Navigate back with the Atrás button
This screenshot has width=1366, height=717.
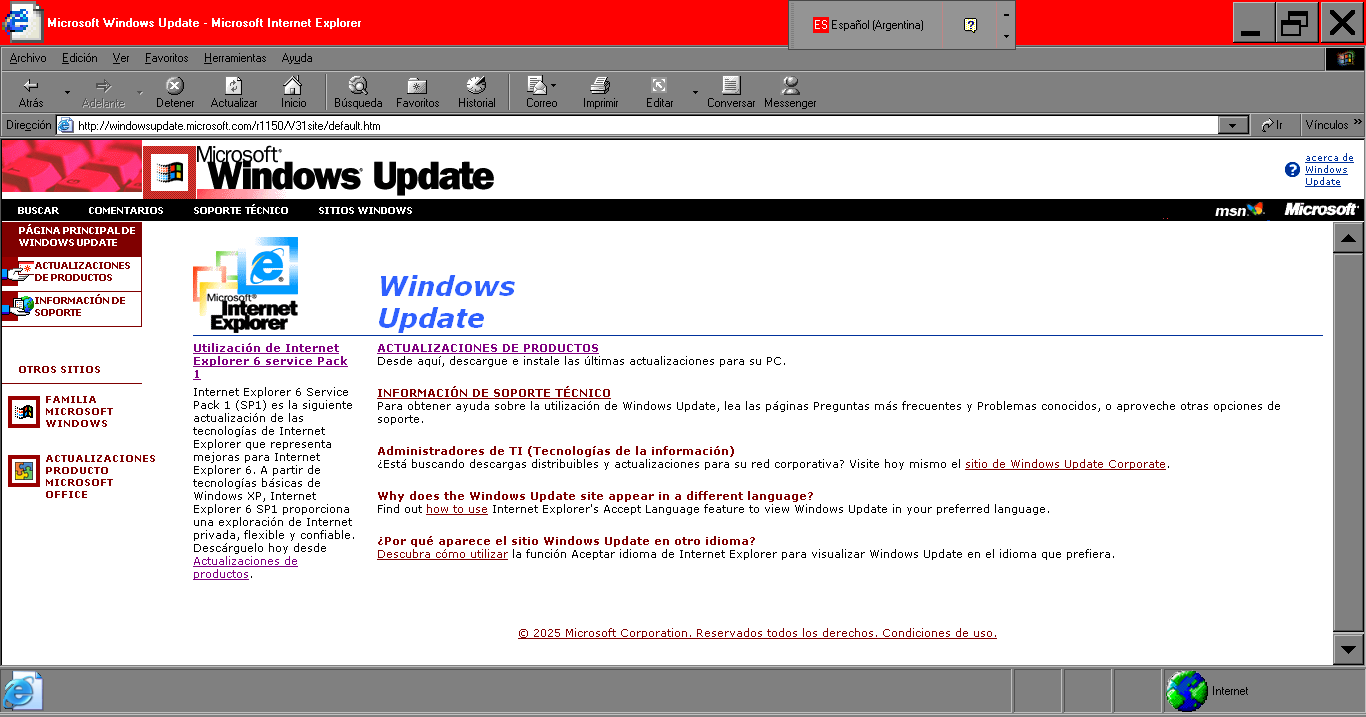pos(30,91)
